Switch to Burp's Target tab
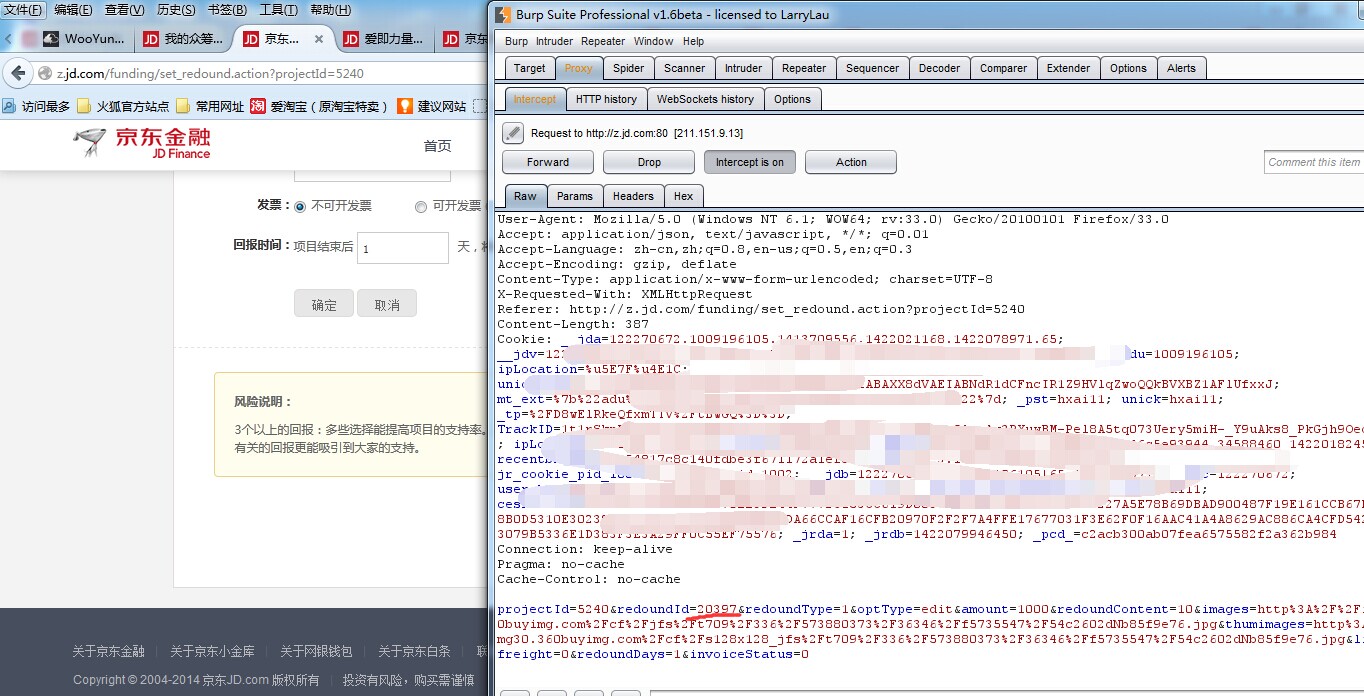The image size is (1364, 696). 529,68
